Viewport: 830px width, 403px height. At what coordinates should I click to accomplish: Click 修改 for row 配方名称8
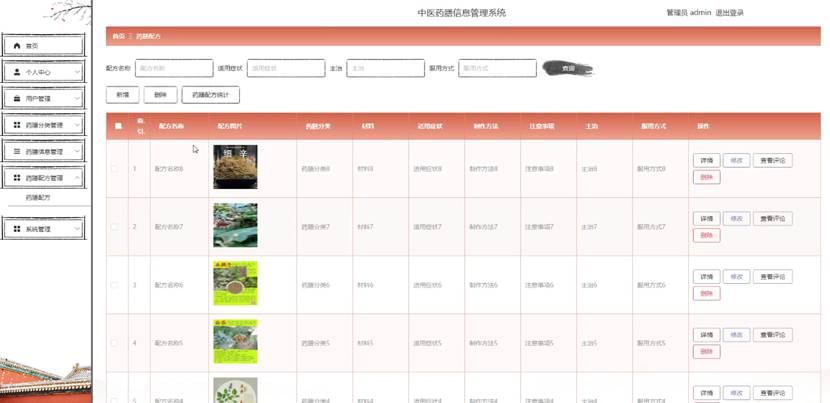tap(736, 160)
